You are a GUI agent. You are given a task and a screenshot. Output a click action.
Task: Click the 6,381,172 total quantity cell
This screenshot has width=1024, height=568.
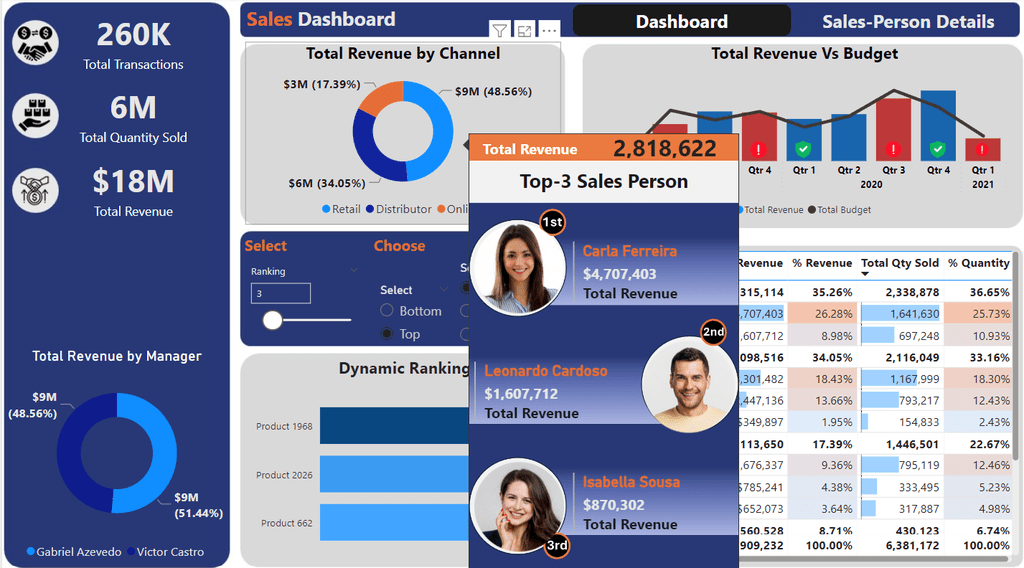(x=912, y=545)
